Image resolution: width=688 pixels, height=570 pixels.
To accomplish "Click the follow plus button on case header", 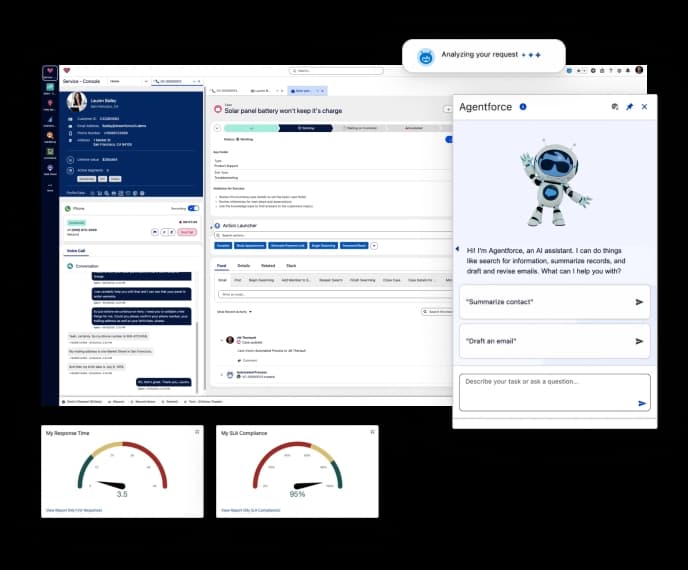I will coord(448,109).
